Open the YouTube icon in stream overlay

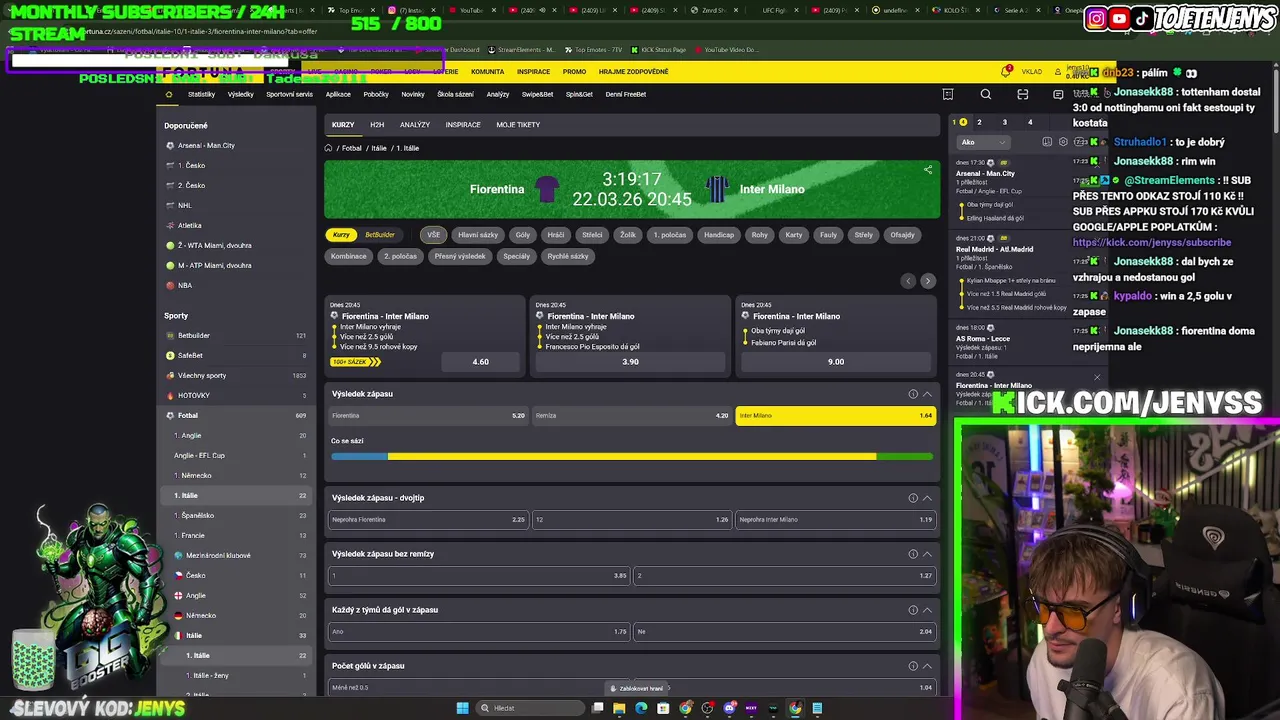(x=1120, y=18)
